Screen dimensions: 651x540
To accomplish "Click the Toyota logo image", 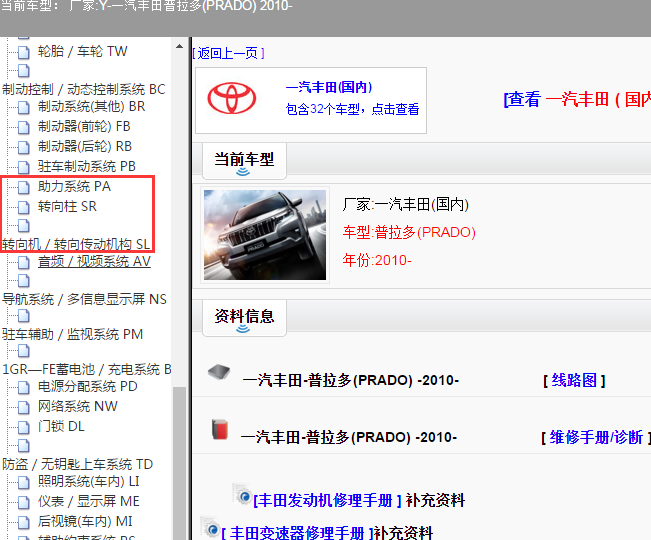I will click(x=232, y=98).
